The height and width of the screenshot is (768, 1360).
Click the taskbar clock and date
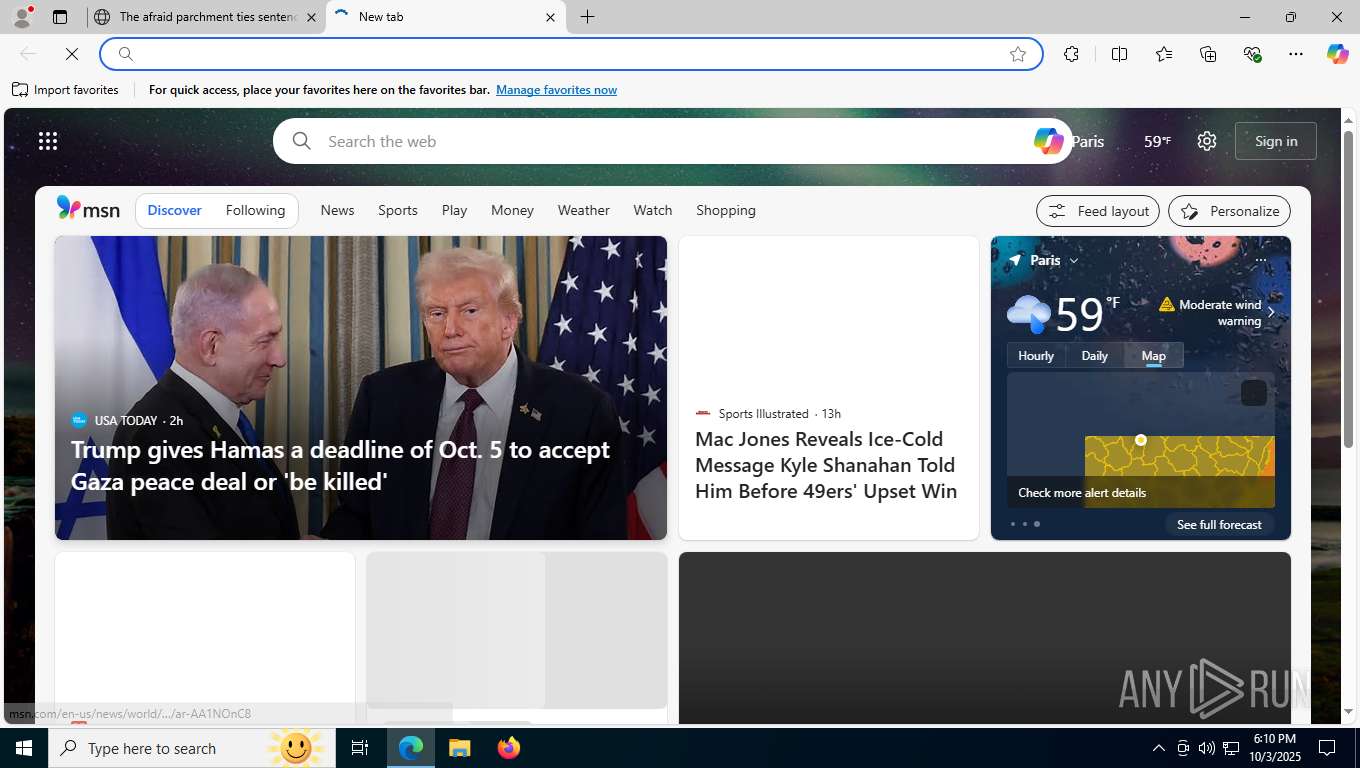[x=1273, y=748]
